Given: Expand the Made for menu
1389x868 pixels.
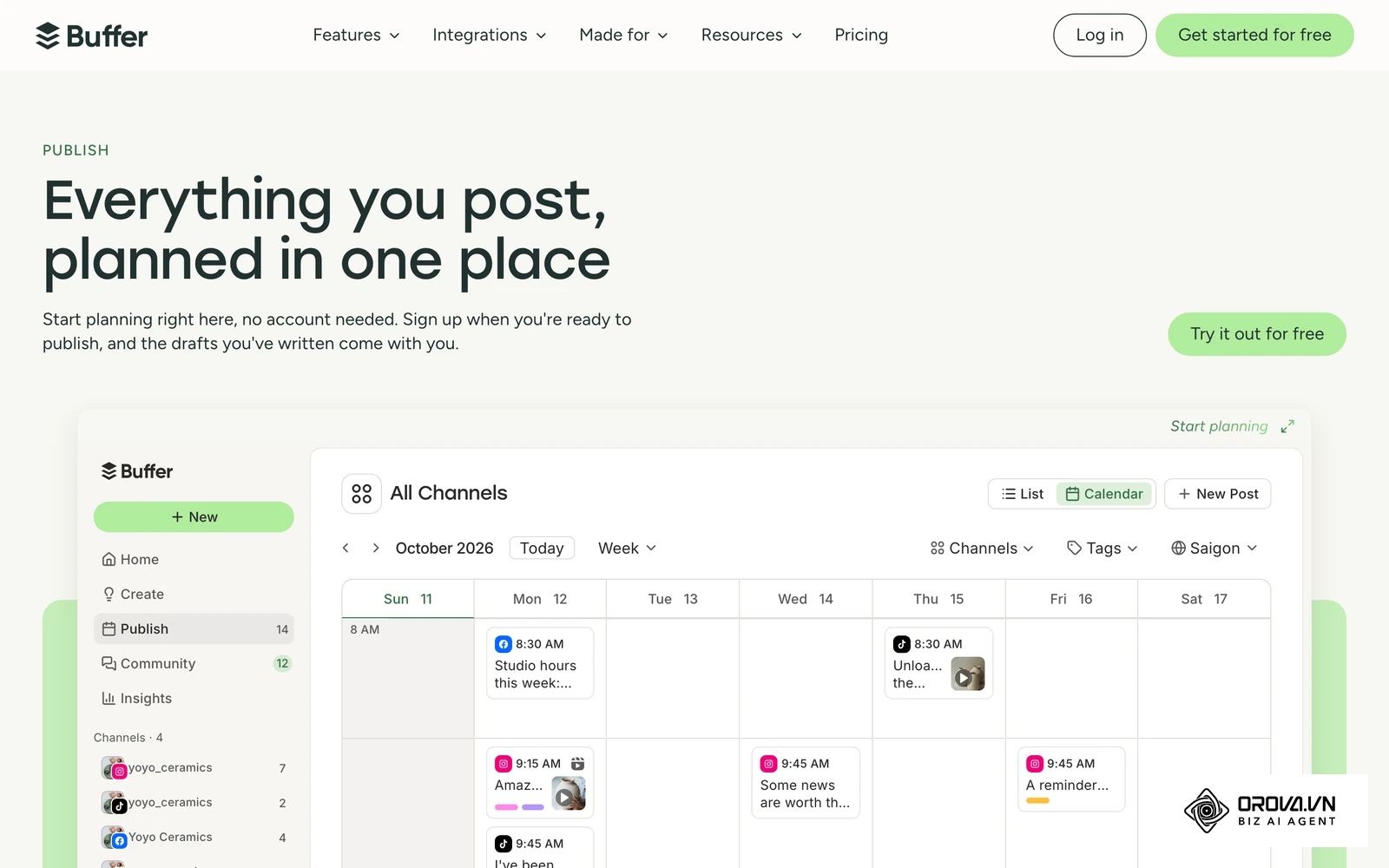Looking at the screenshot, I should pyautogui.click(x=623, y=35).
